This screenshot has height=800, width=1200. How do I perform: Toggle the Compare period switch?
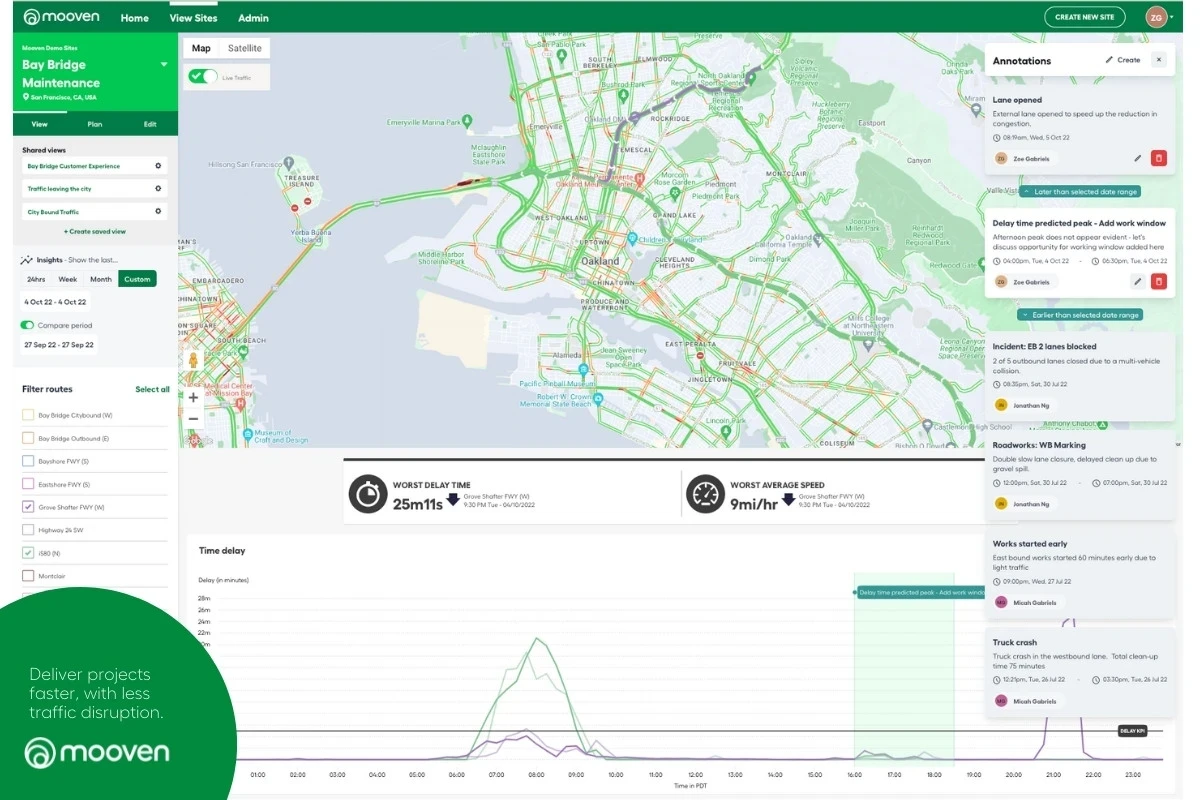click(28, 325)
